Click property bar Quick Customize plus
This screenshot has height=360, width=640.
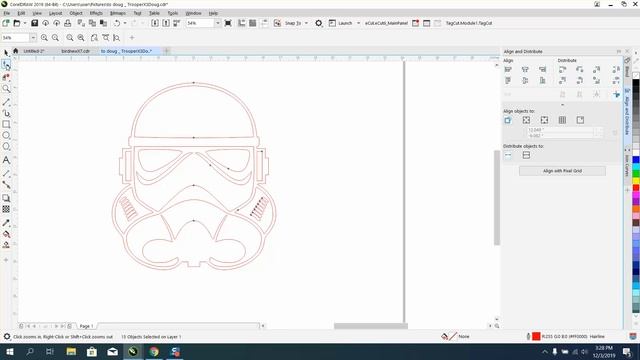132,38
